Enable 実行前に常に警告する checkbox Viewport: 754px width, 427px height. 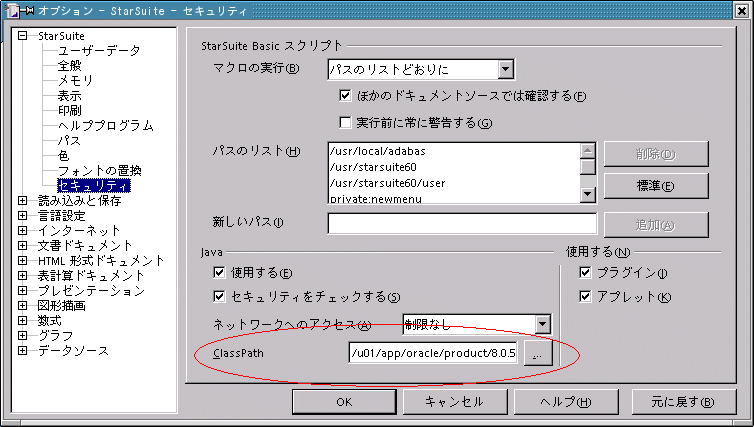click(345, 123)
